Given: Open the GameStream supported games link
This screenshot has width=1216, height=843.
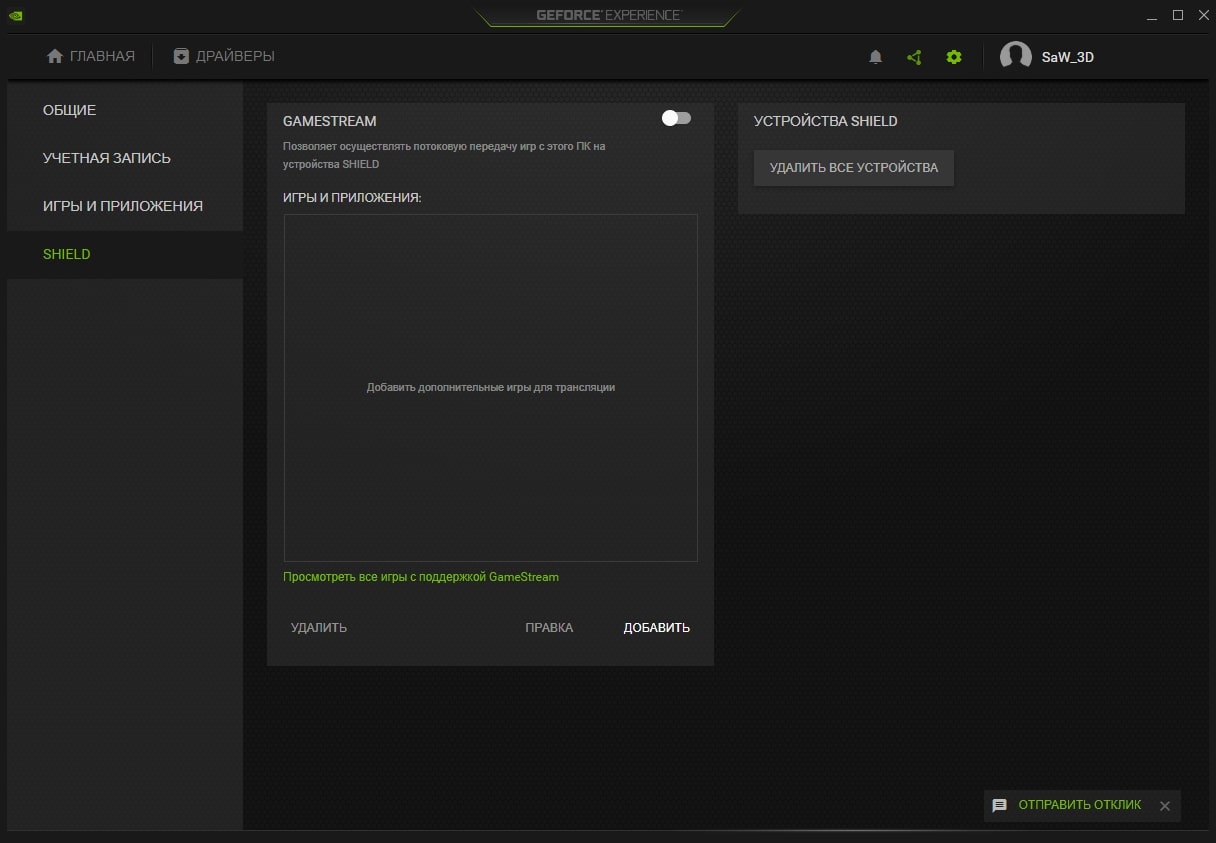Looking at the screenshot, I should click(x=421, y=577).
